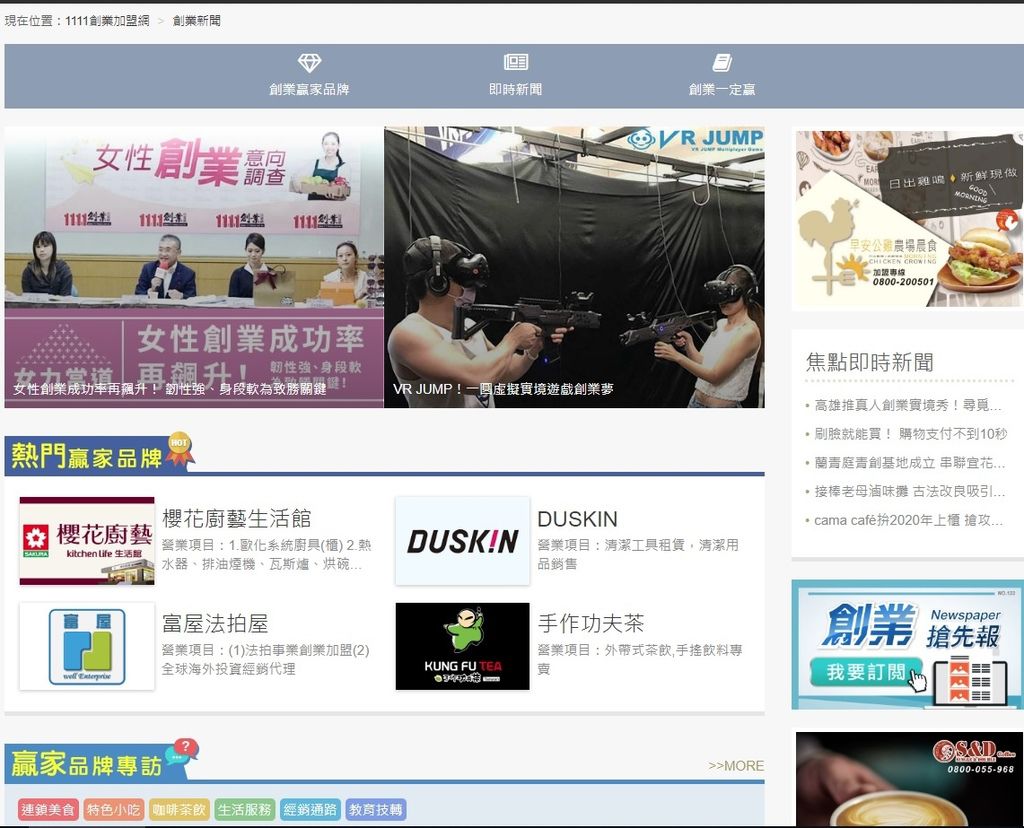Image resolution: width=1024 pixels, height=828 pixels.
Task: Open the 櫻花廚藝生活館 brand title
Action: pos(236,519)
